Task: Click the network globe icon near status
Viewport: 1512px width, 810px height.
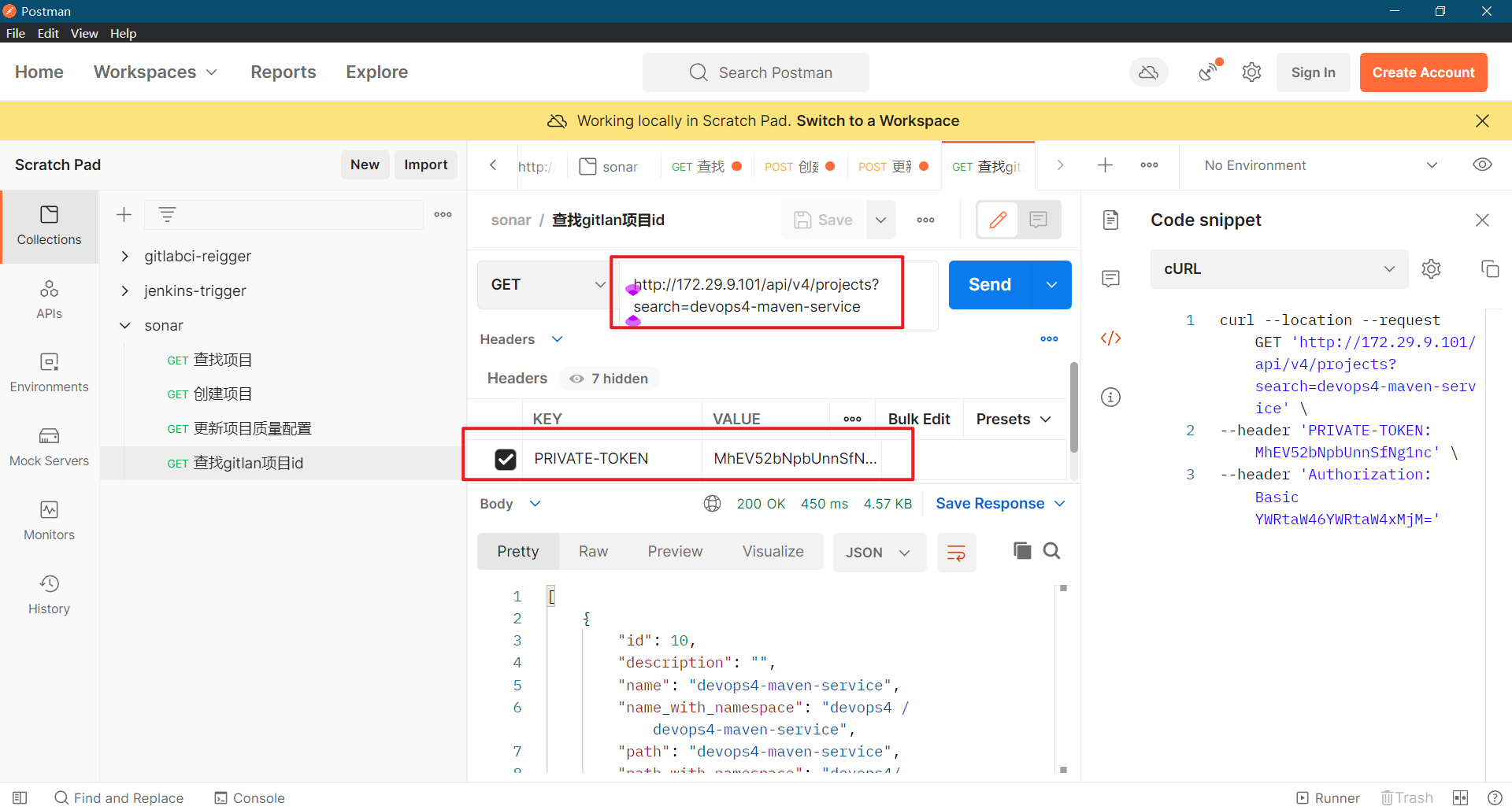Action: pos(712,503)
